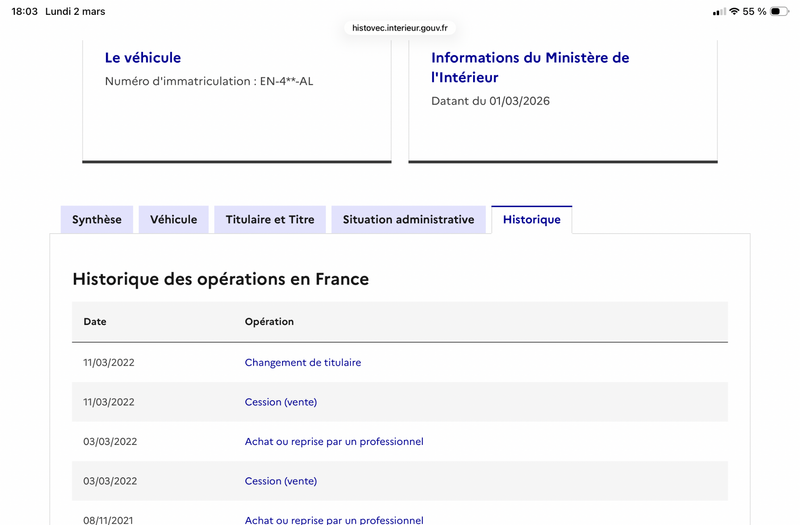Click Informations du Ministère de l'Intérieur heading
The height and width of the screenshot is (525, 800).
pyautogui.click(x=530, y=67)
